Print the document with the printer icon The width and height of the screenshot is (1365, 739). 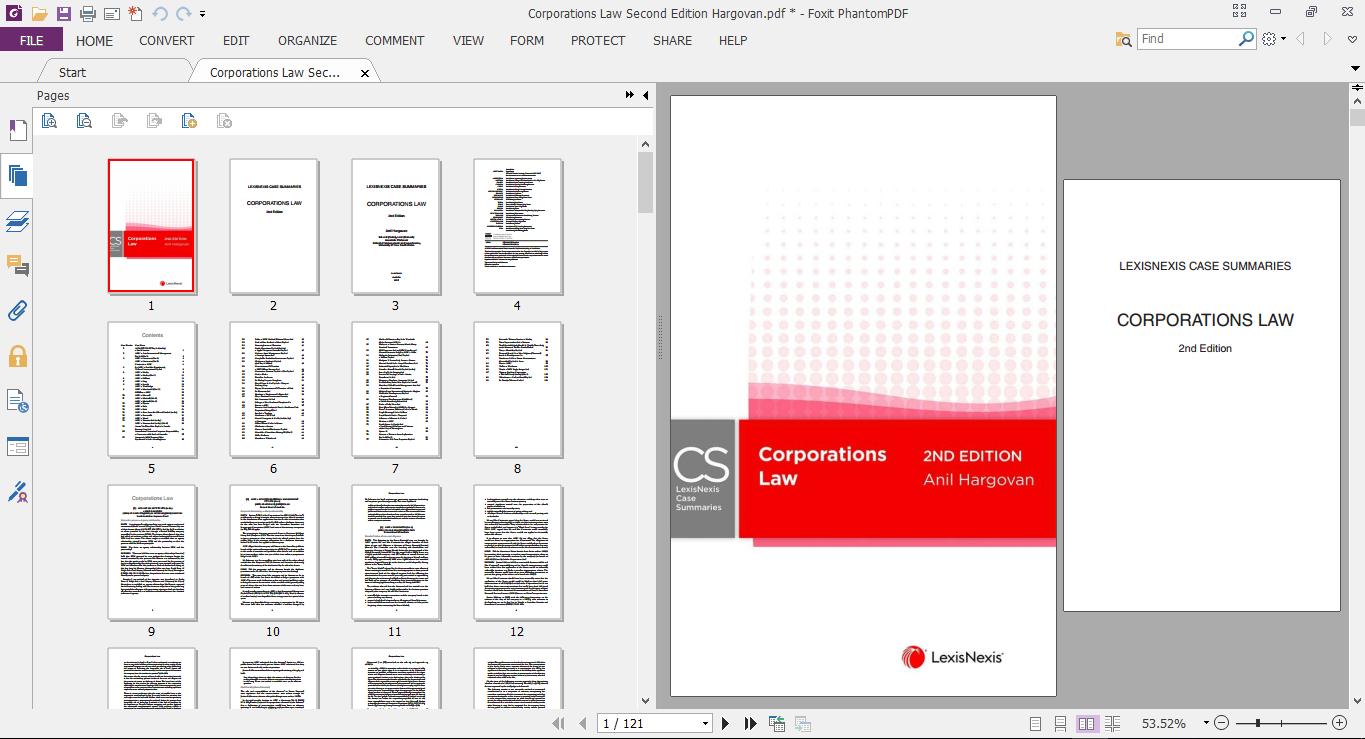[87, 14]
